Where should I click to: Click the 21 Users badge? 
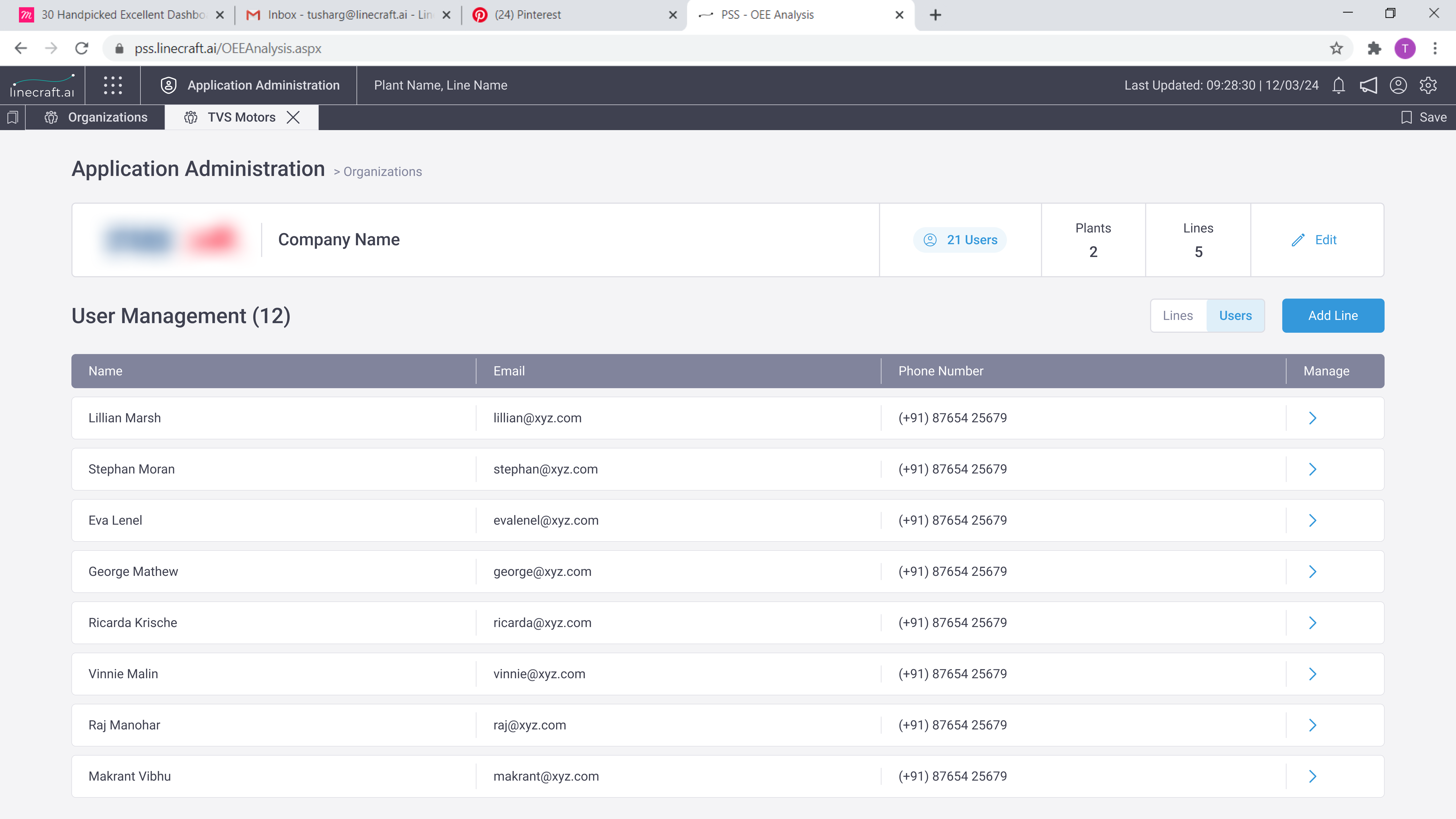[960, 240]
